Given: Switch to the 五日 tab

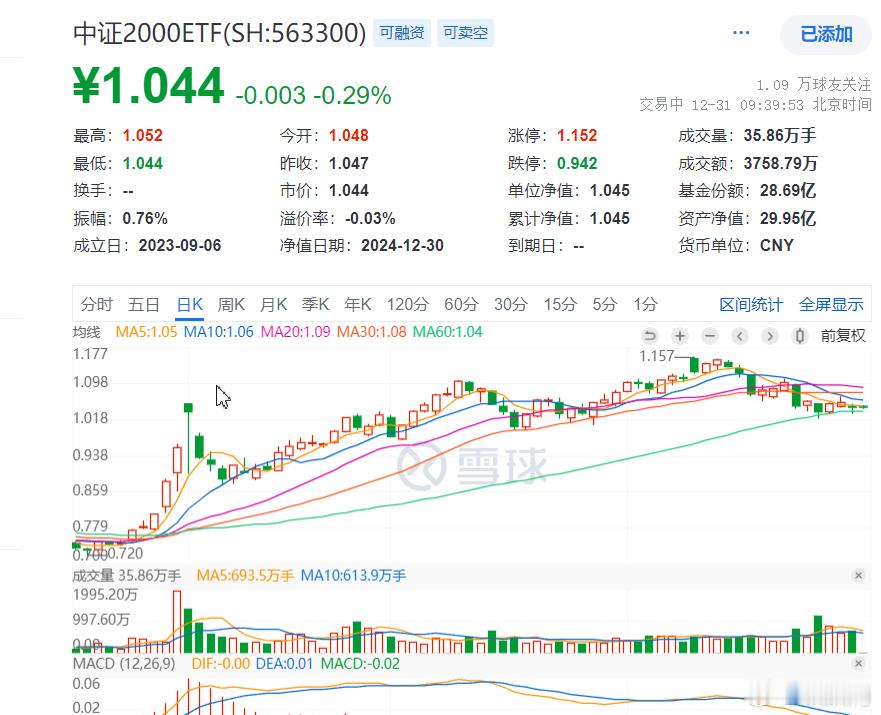Looking at the screenshot, I should 144,304.
